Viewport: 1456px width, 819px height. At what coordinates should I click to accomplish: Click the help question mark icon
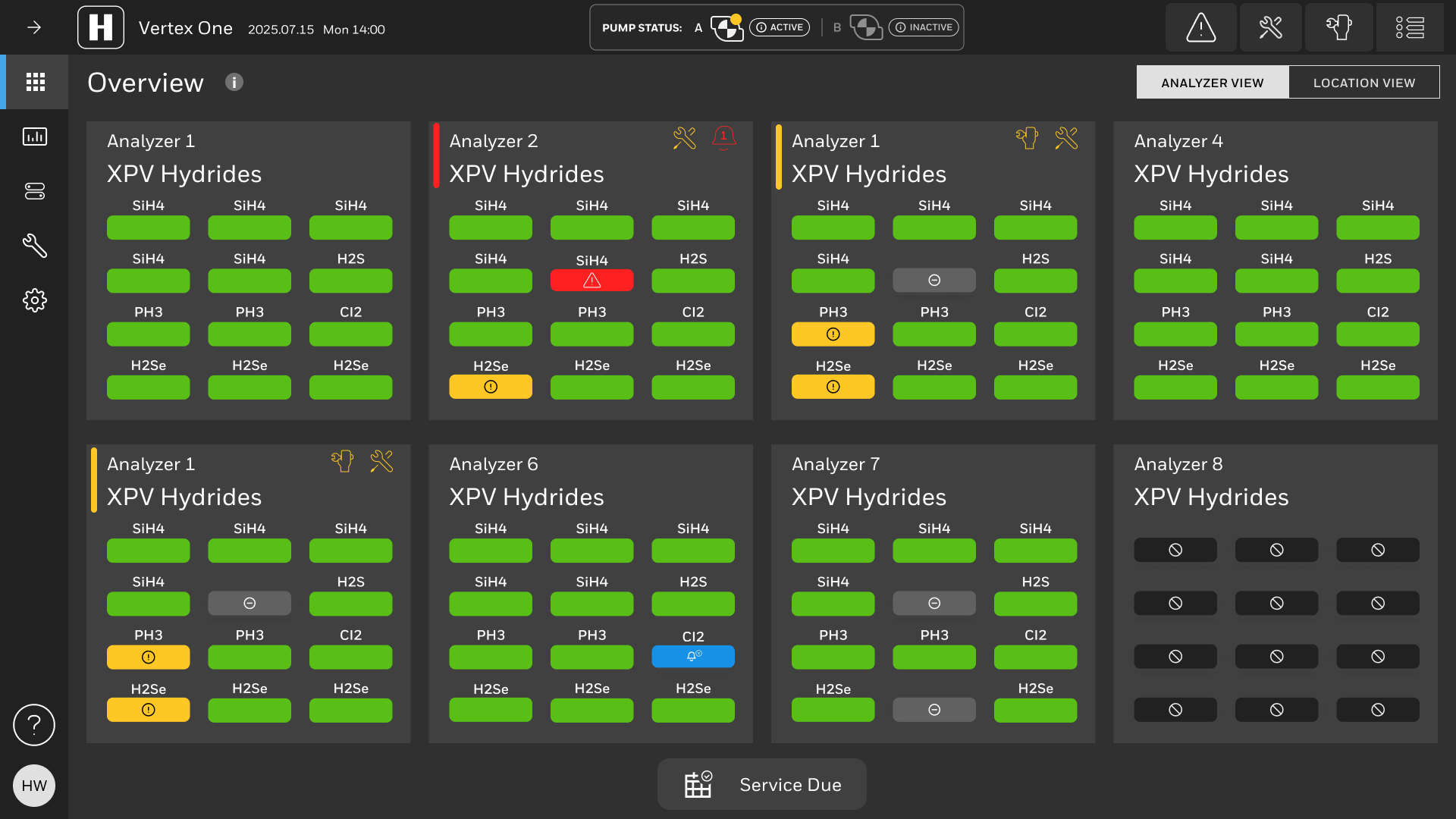pyautogui.click(x=34, y=725)
